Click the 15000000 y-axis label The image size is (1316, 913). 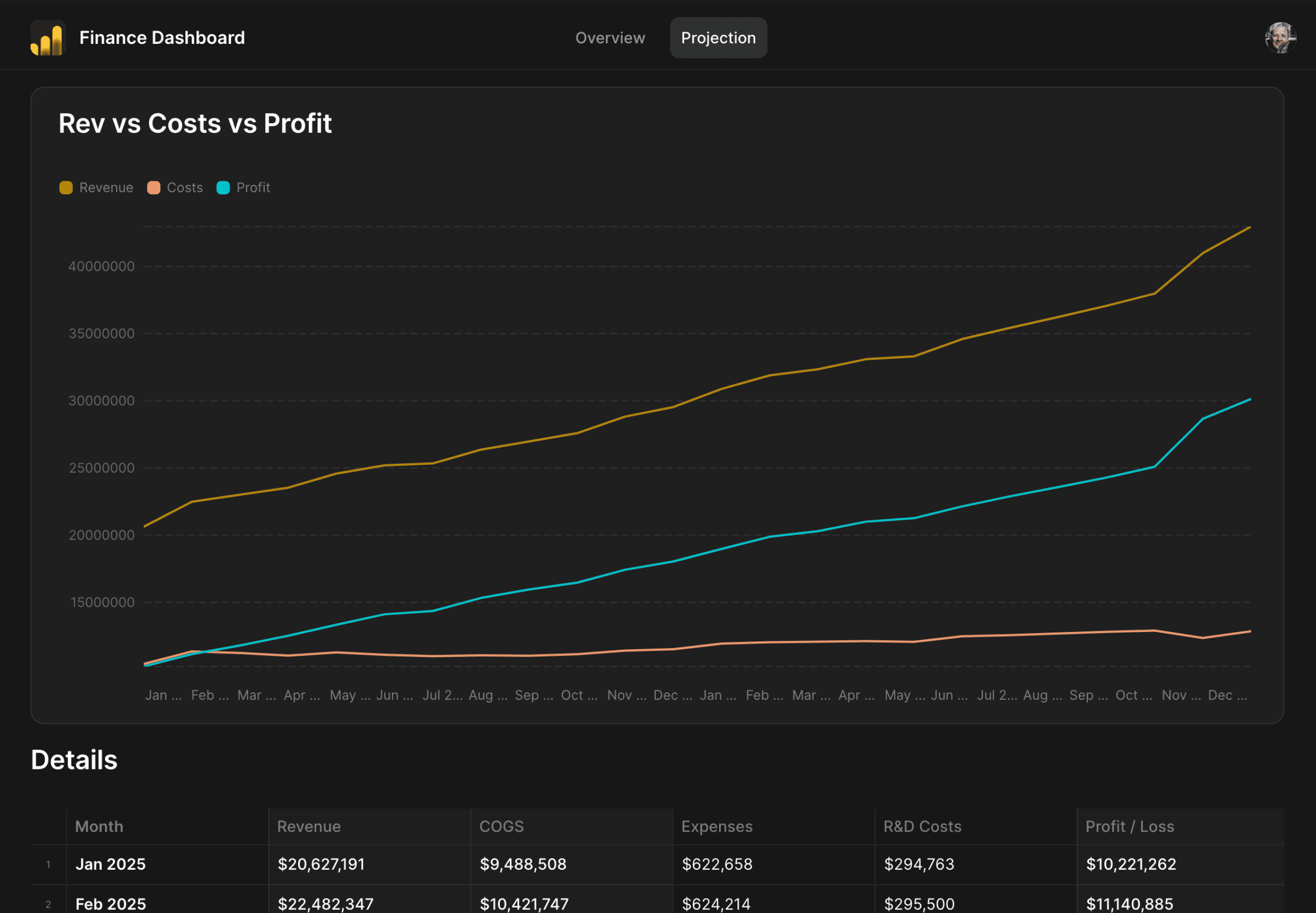tap(102, 602)
